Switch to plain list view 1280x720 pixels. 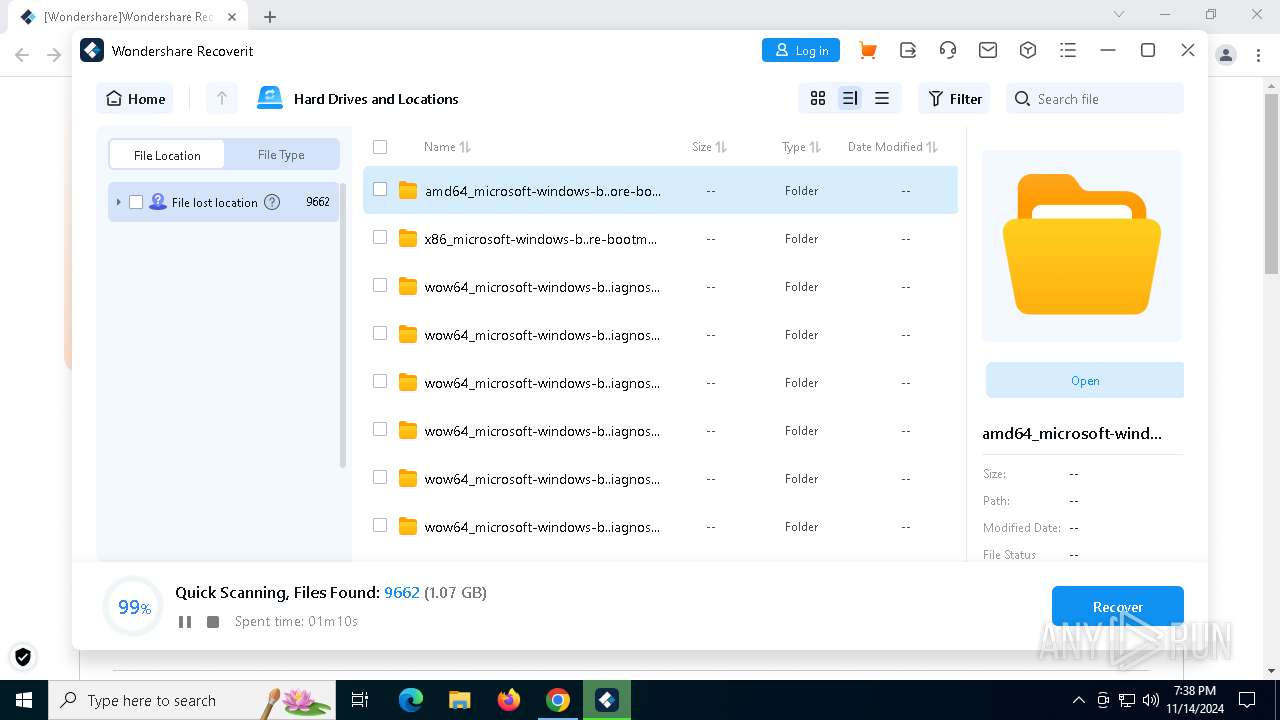[882, 98]
